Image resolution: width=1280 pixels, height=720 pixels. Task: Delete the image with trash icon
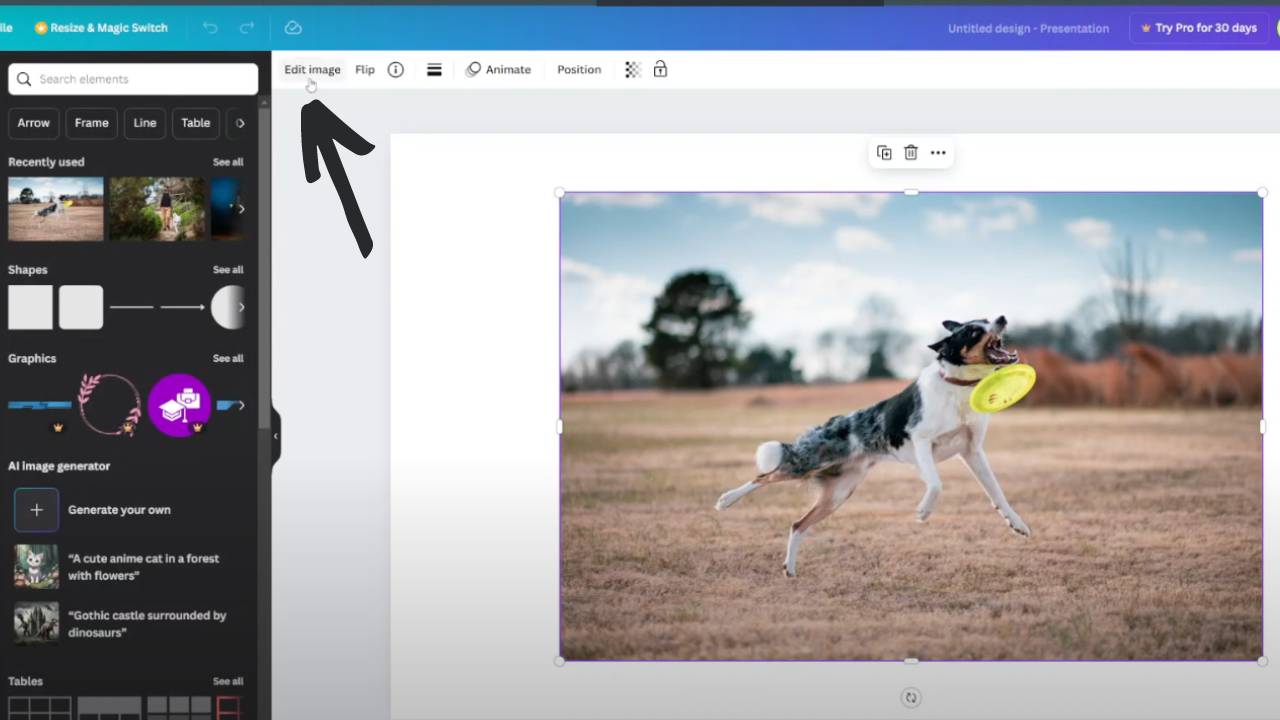(x=911, y=153)
